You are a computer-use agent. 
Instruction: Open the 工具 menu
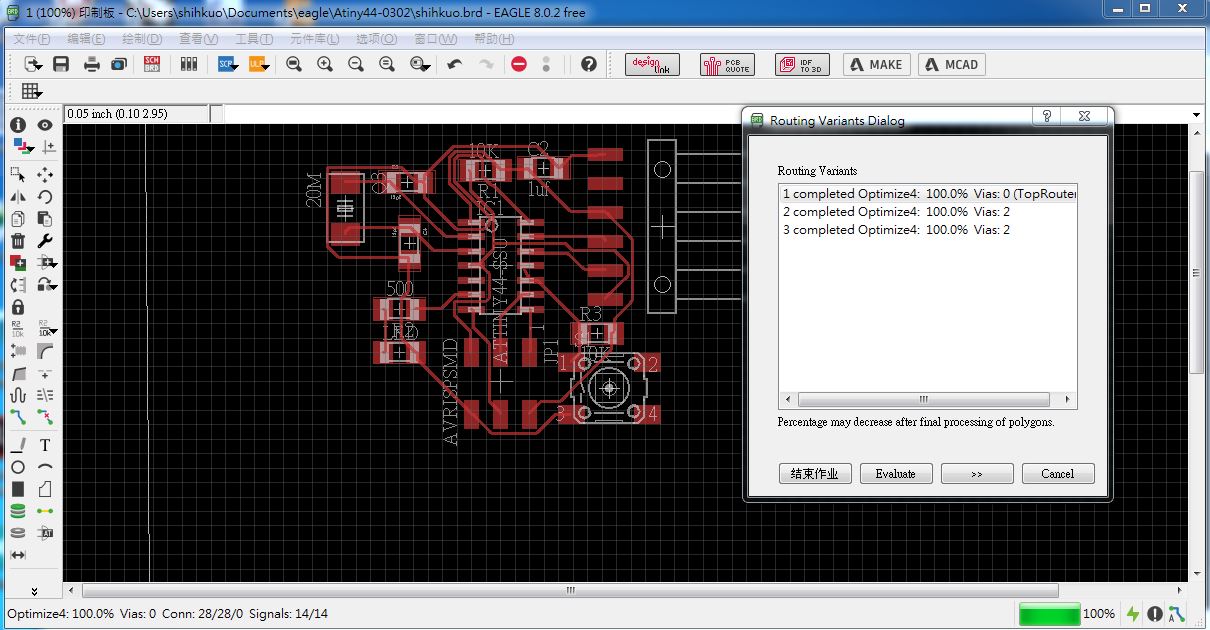click(251, 39)
